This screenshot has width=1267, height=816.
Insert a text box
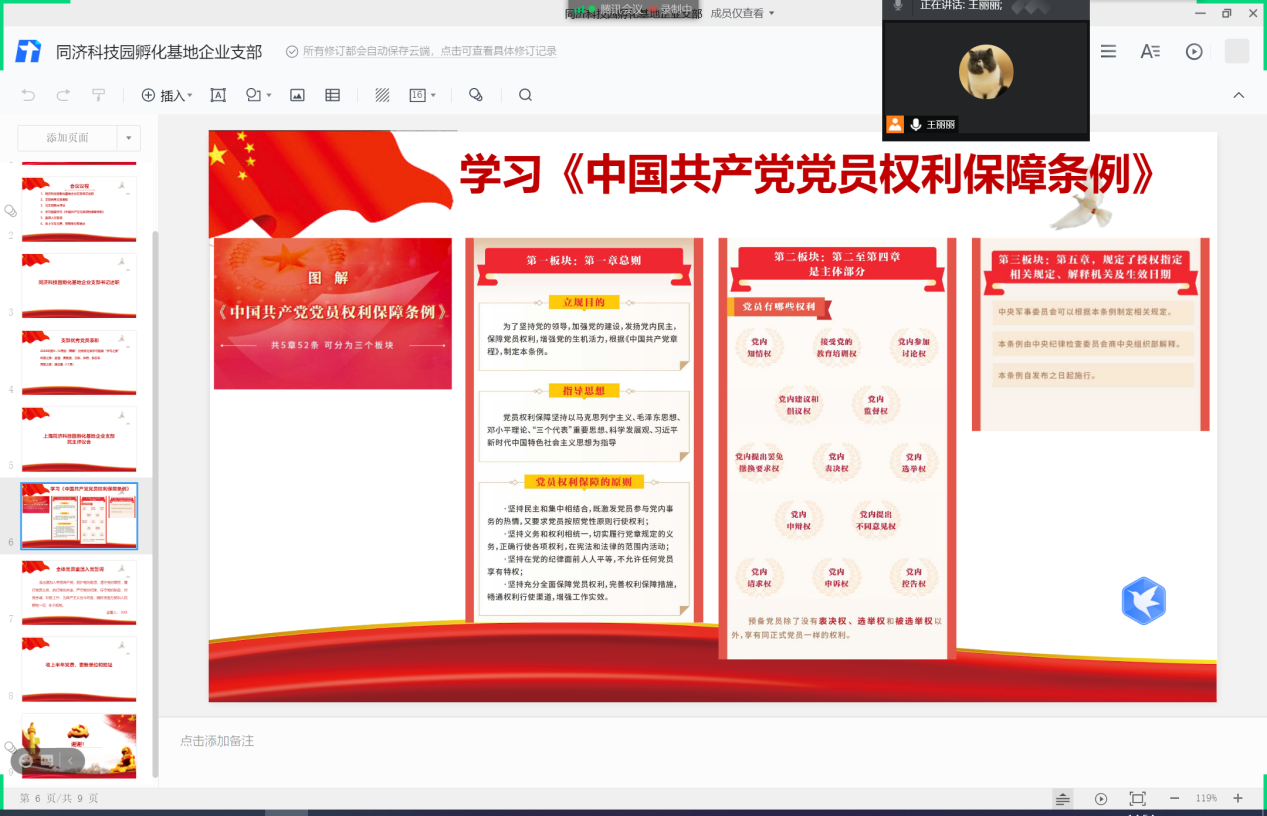point(218,95)
